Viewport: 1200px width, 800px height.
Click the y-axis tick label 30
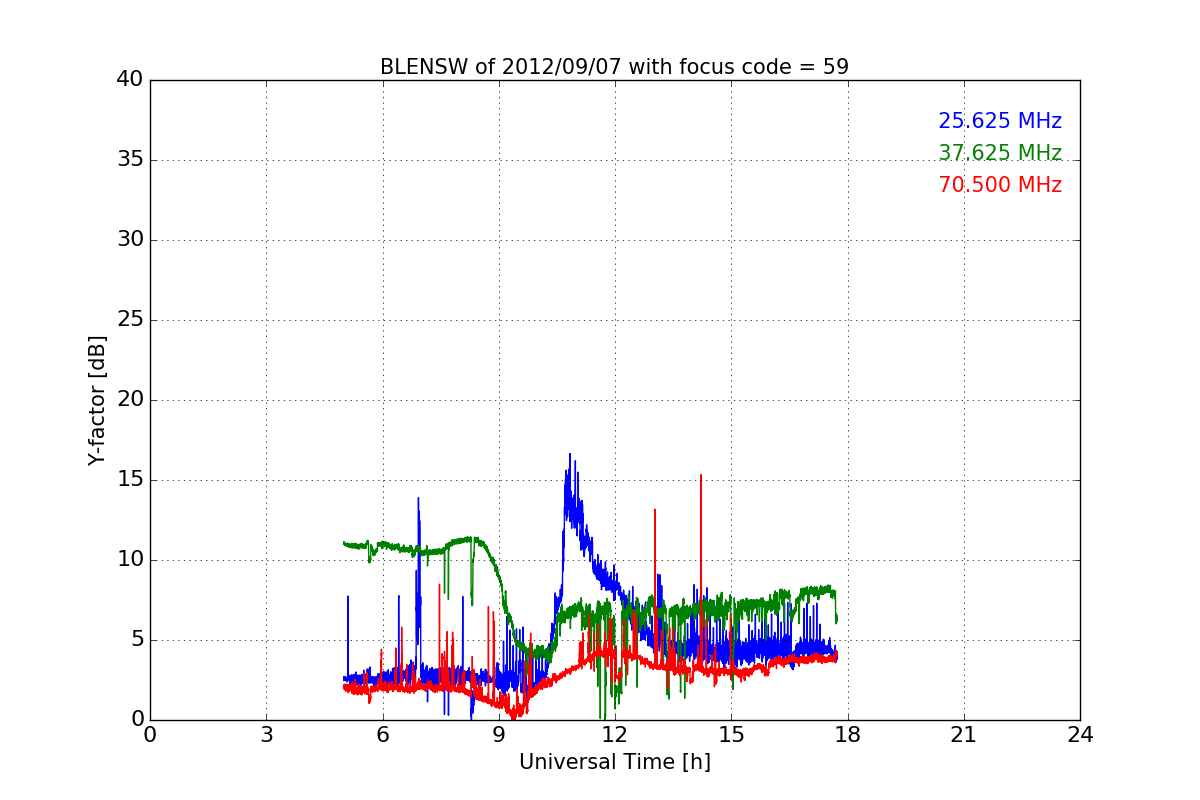pyautogui.click(x=130, y=240)
